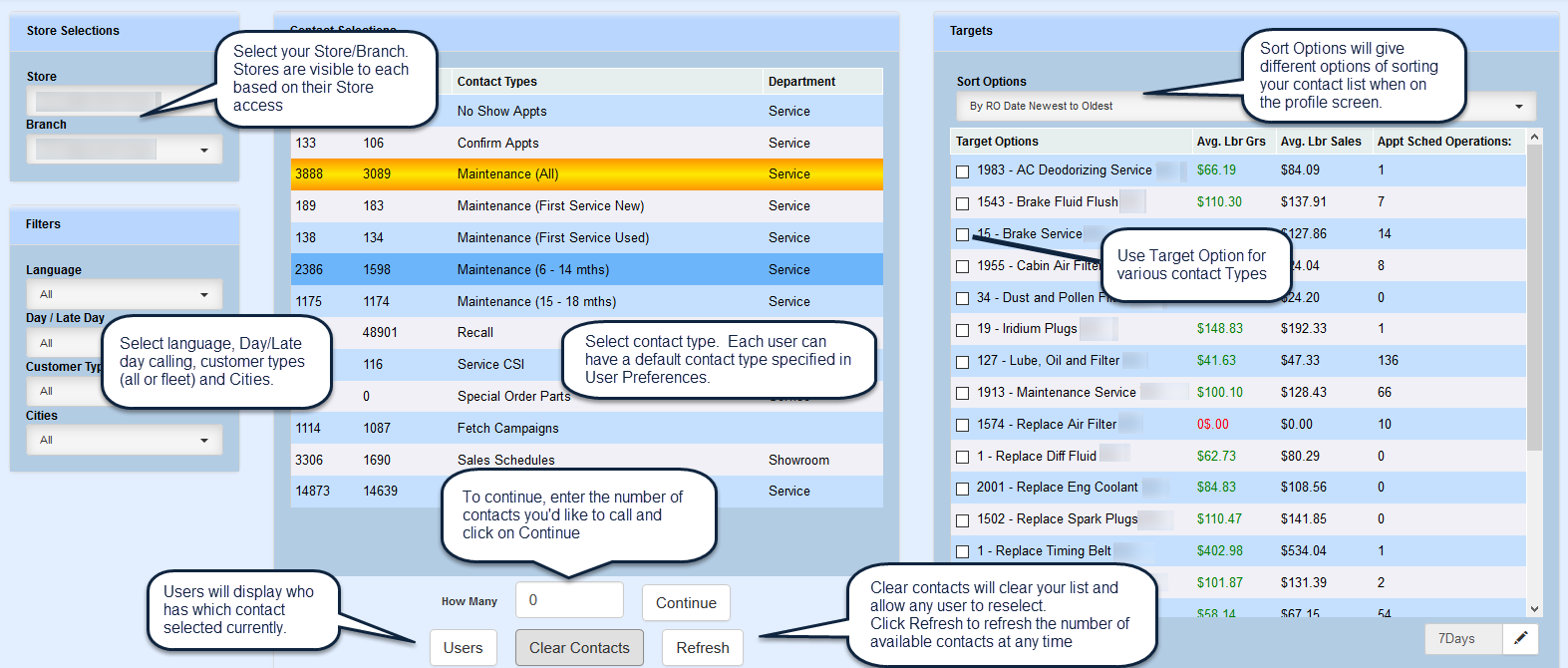Click the Refresh button
This screenshot has width=1568, height=668.
click(703, 648)
